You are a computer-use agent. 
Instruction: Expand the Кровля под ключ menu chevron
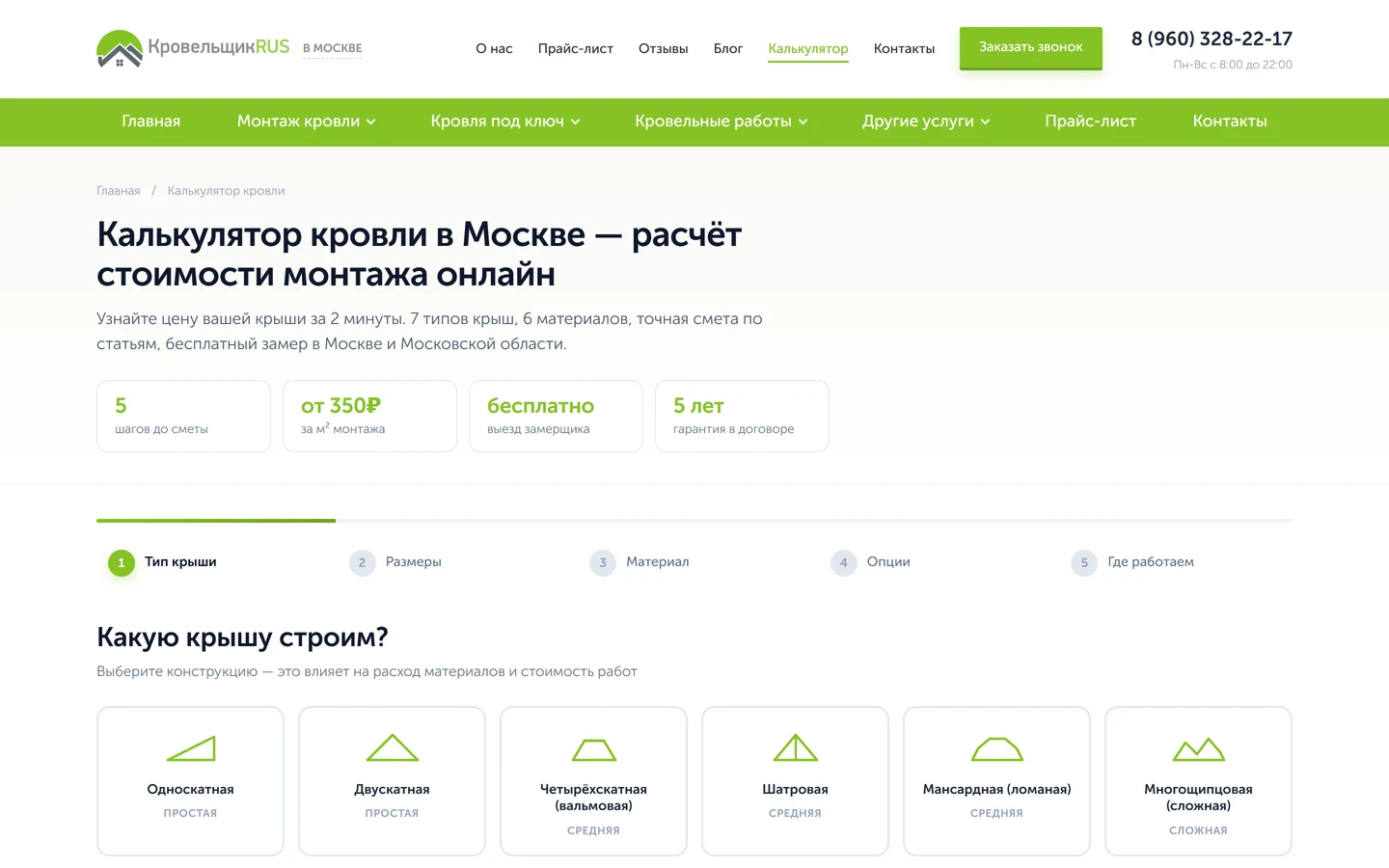576,122
